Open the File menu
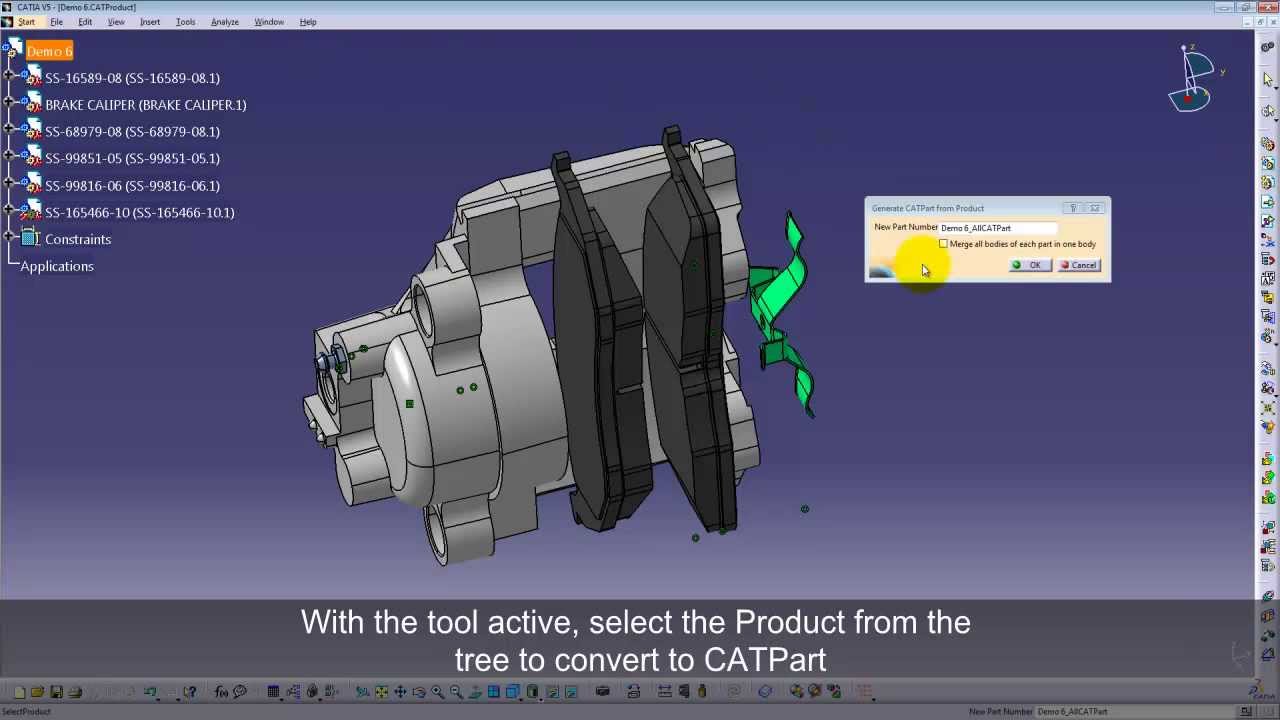This screenshot has height=720, width=1280. click(x=56, y=22)
